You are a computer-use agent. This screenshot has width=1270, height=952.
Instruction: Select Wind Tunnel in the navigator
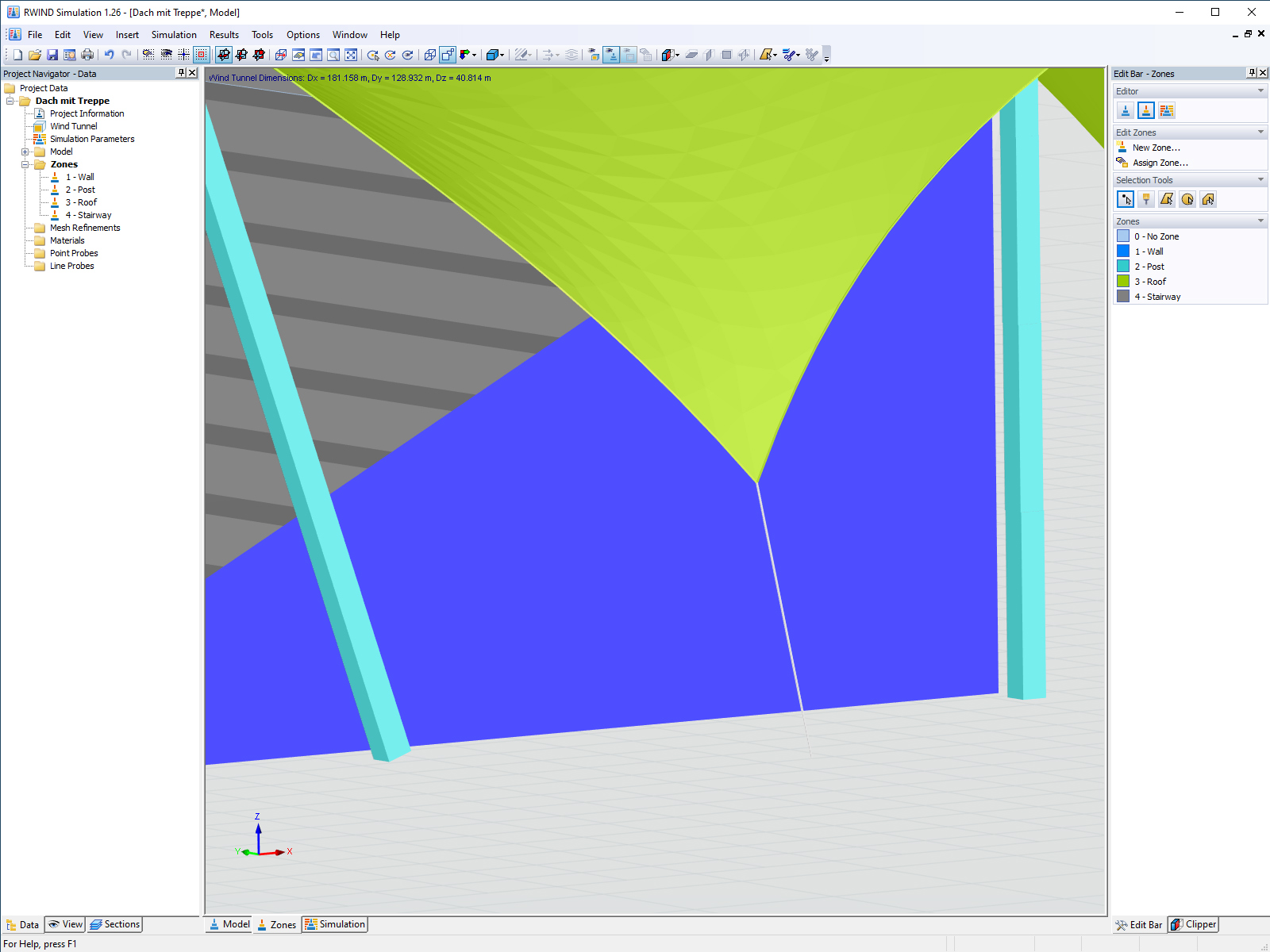point(73,126)
